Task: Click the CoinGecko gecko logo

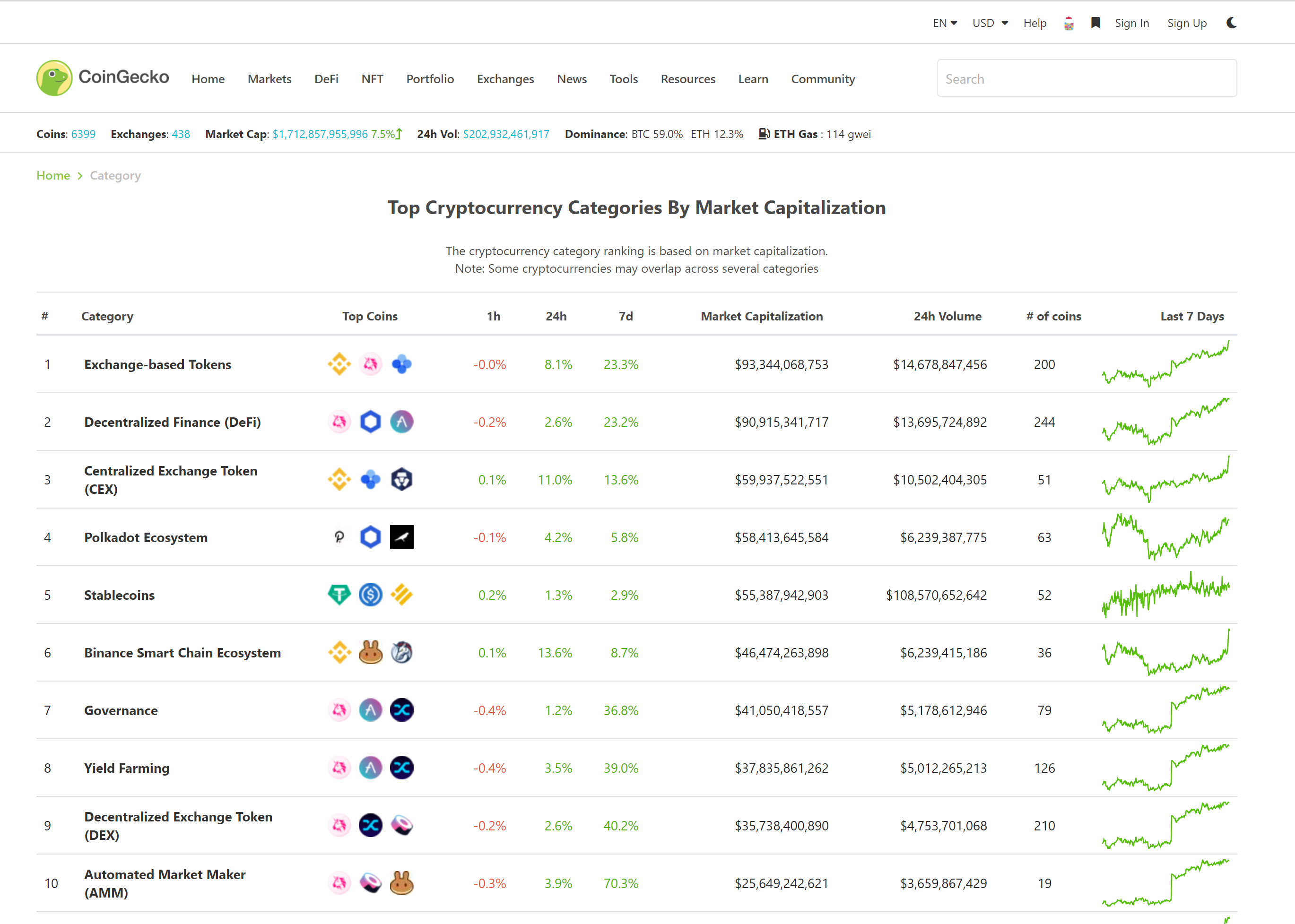Action: point(54,78)
